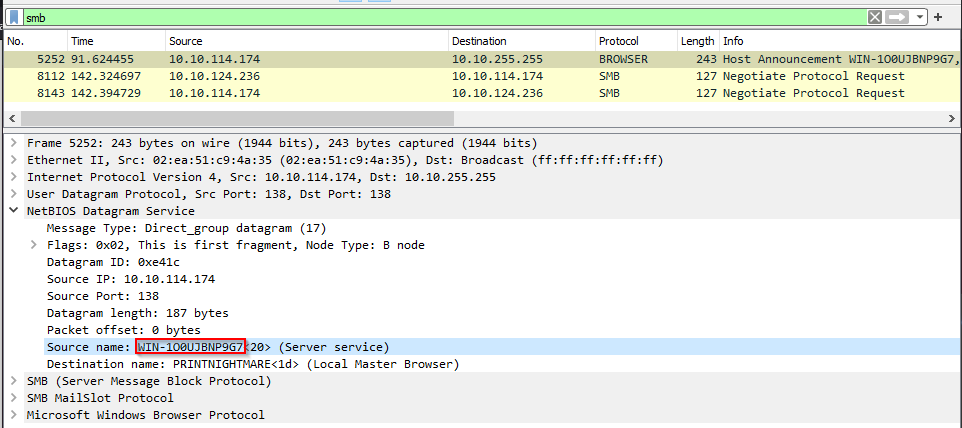Image resolution: width=962 pixels, height=428 pixels.
Task: Clear the smb display filter
Action: [875, 17]
